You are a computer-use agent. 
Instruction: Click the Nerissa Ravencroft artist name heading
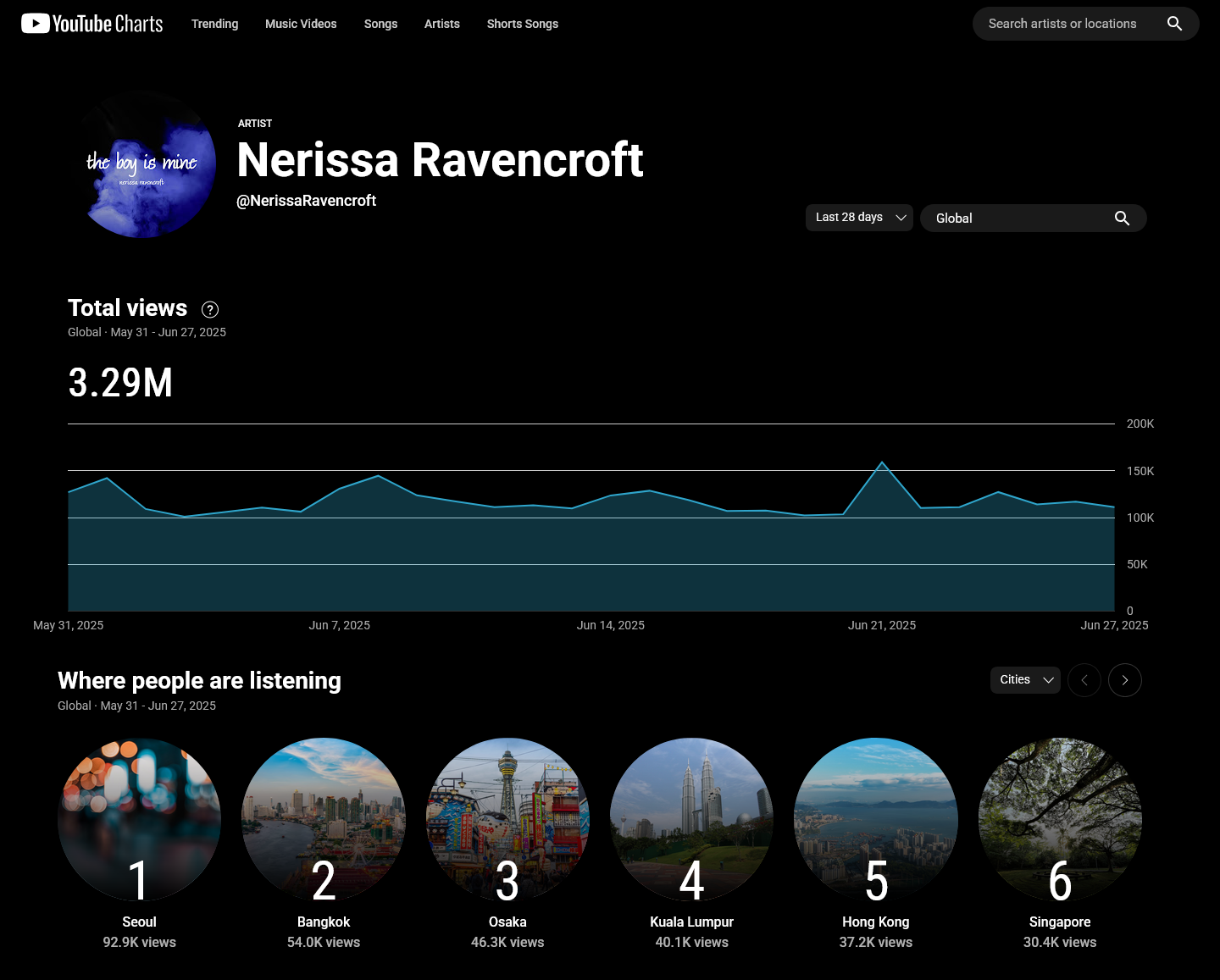point(440,160)
